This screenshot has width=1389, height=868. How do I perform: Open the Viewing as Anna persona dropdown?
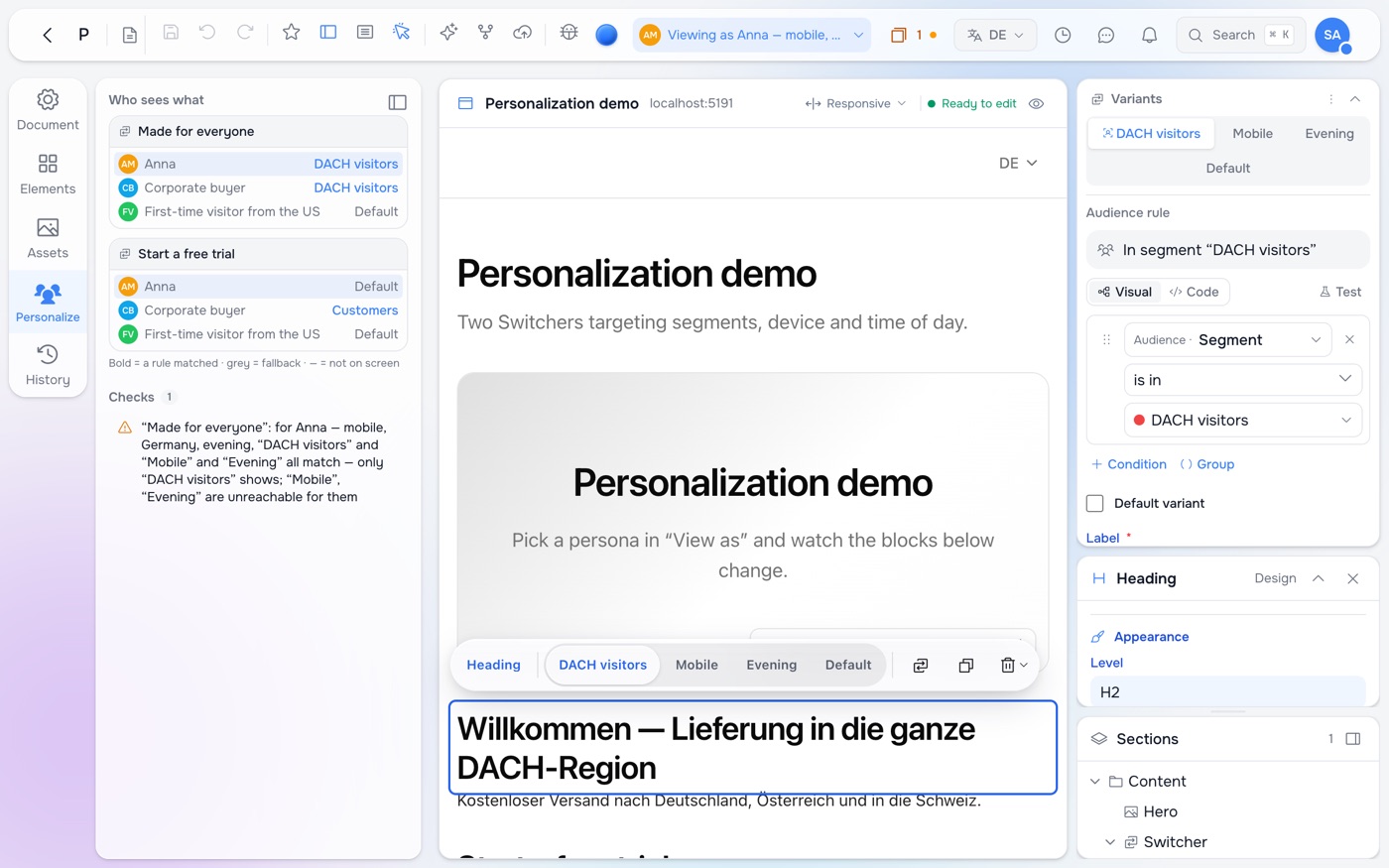click(752, 35)
